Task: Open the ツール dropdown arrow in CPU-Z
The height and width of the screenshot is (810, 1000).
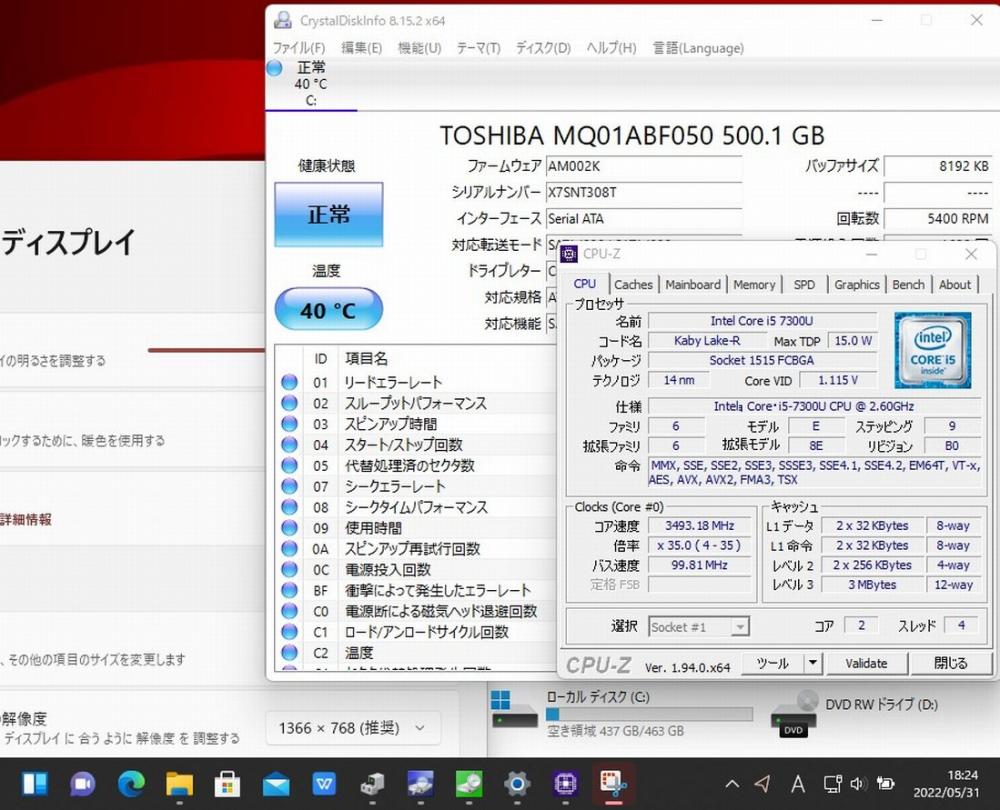Action: [x=812, y=663]
